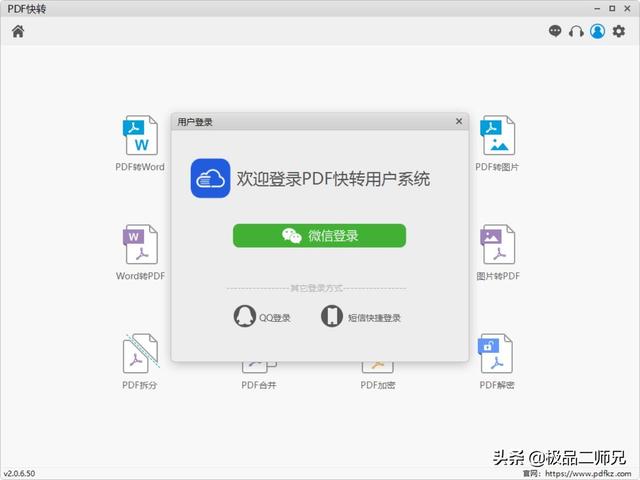Close the 用户登录 dialog
640x480 pixels.
459,121
